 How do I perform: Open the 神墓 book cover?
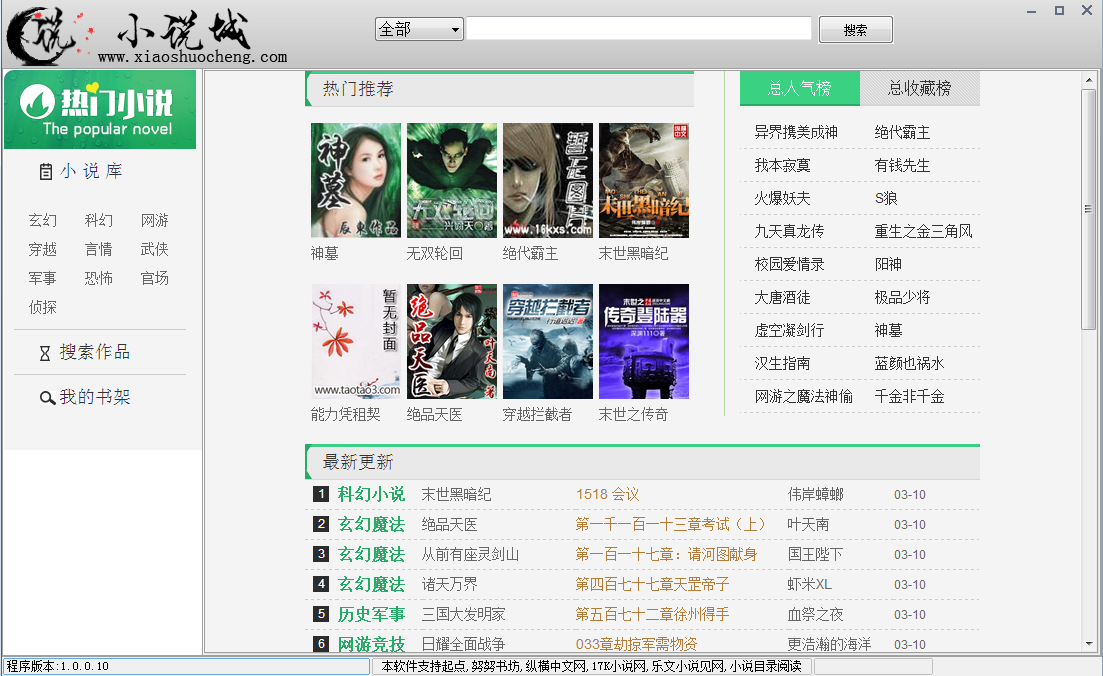355,180
